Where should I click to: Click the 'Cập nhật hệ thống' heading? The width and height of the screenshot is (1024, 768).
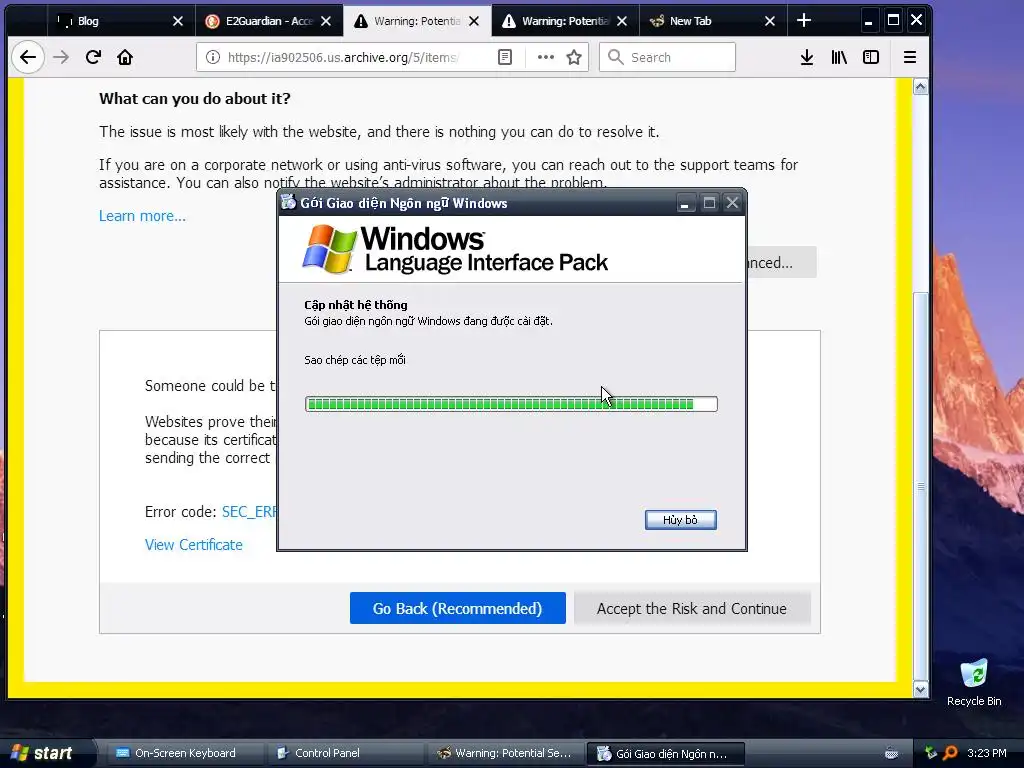[x=356, y=305]
